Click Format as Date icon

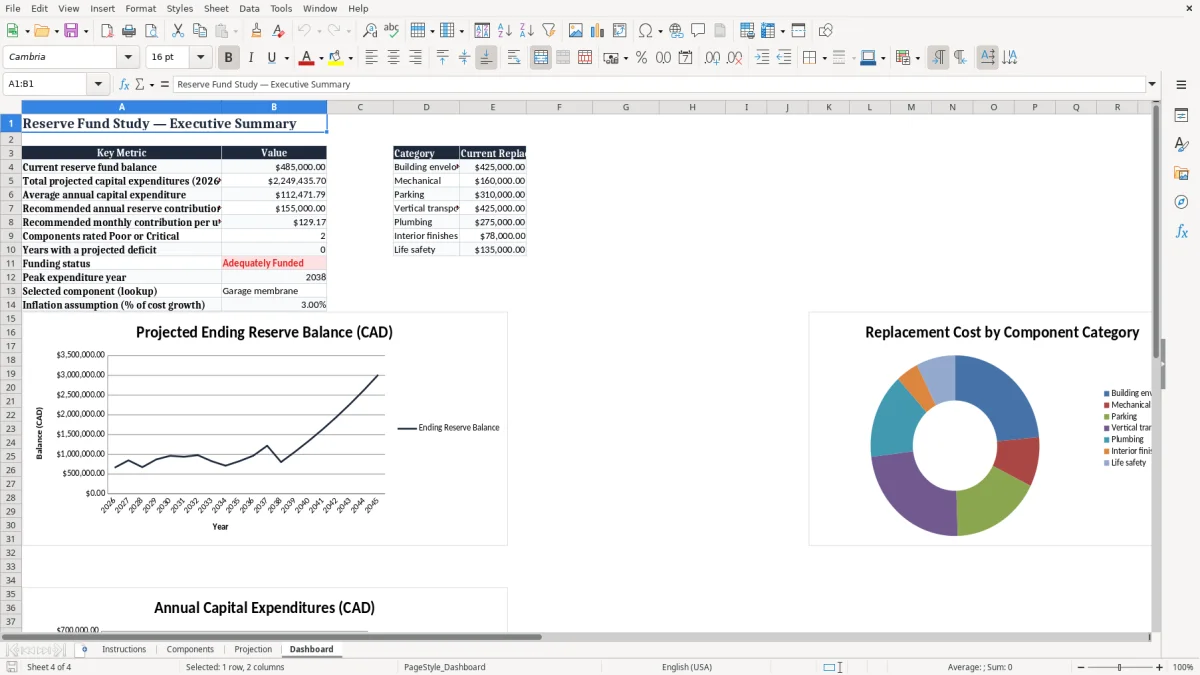[x=685, y=58]
